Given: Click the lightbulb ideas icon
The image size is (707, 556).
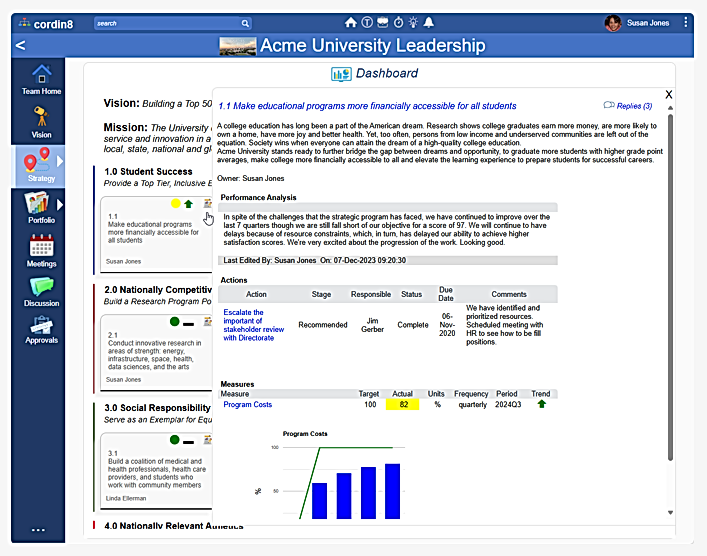Looking at the screenshot, I should [x=413, y=23].
